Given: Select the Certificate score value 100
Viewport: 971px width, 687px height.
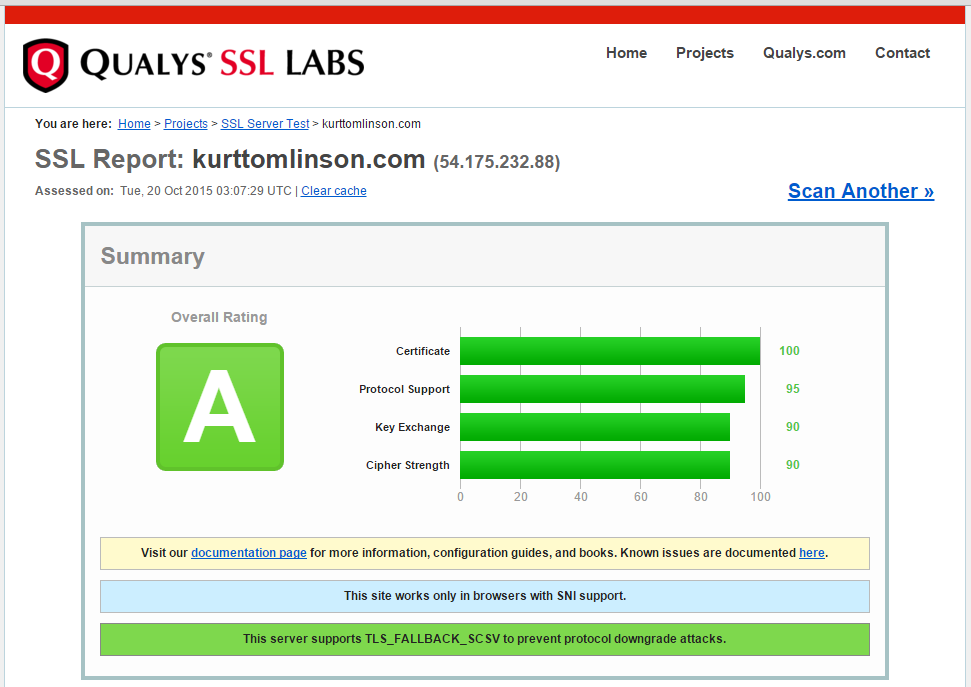Looking at the screenshot, I should tap(789, 351).
